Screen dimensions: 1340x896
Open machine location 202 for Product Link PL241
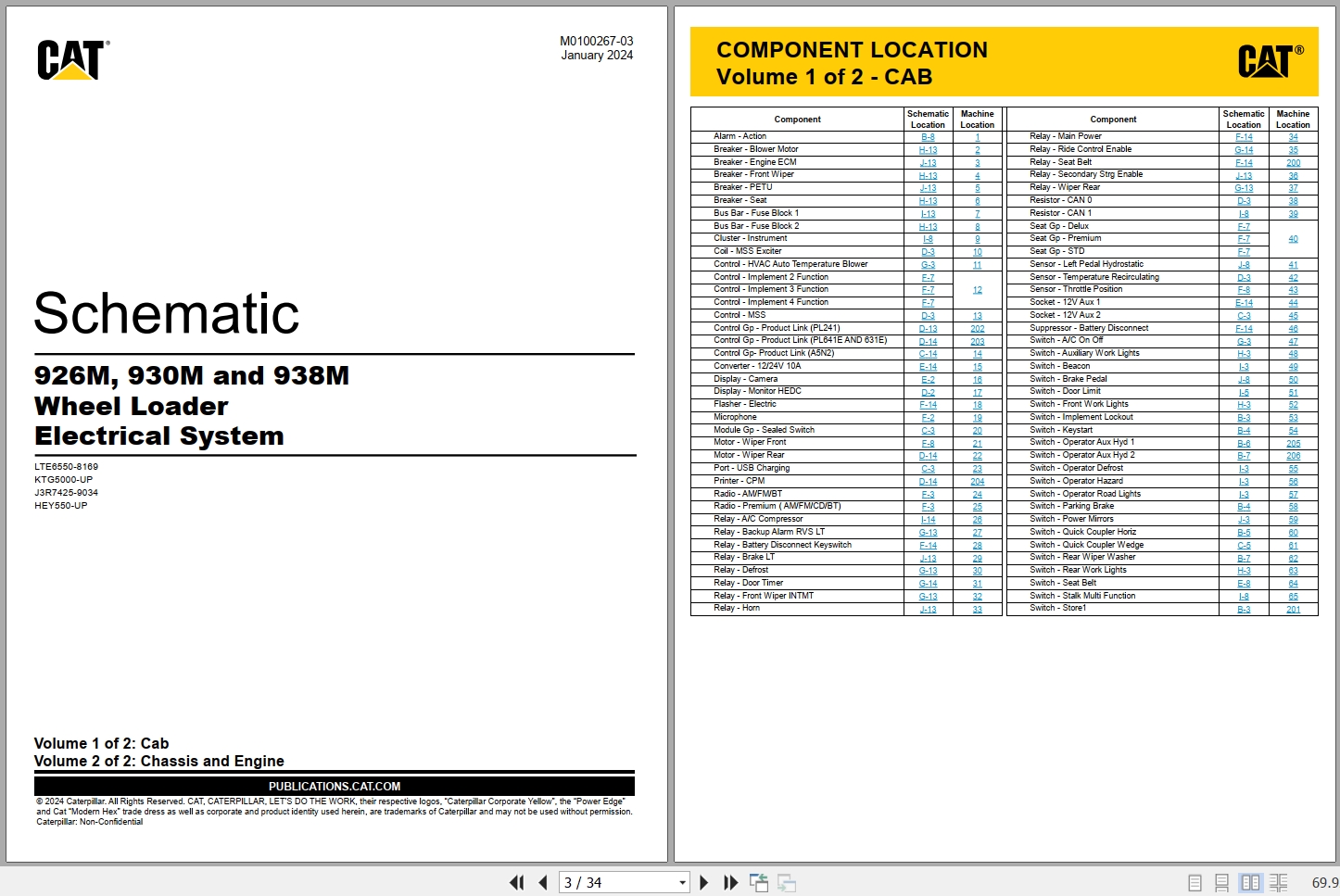(977, 329)
